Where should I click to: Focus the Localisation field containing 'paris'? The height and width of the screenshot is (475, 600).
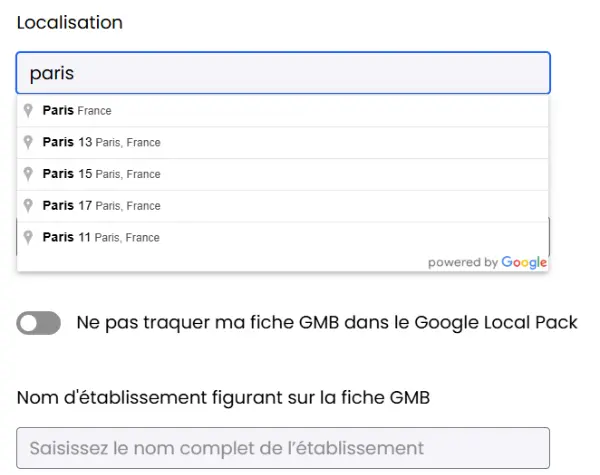(x=283, y=73)
